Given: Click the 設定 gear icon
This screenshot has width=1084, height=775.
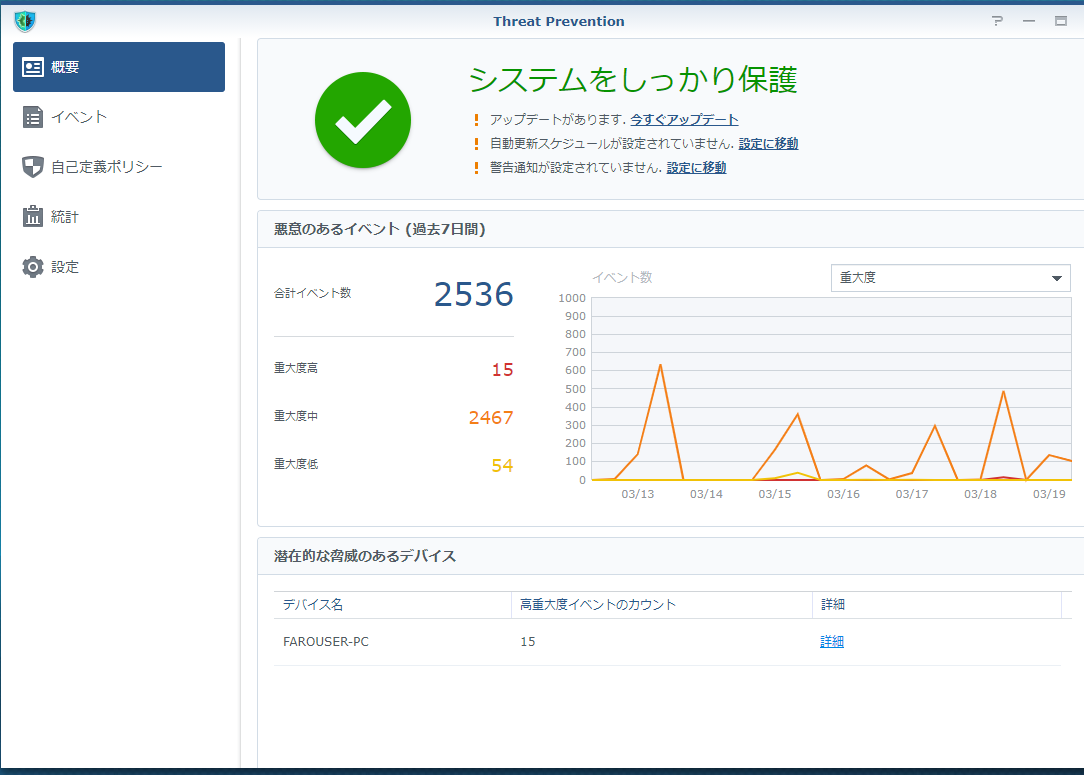Looking at the screenshot, I should [x=33, y=267].
